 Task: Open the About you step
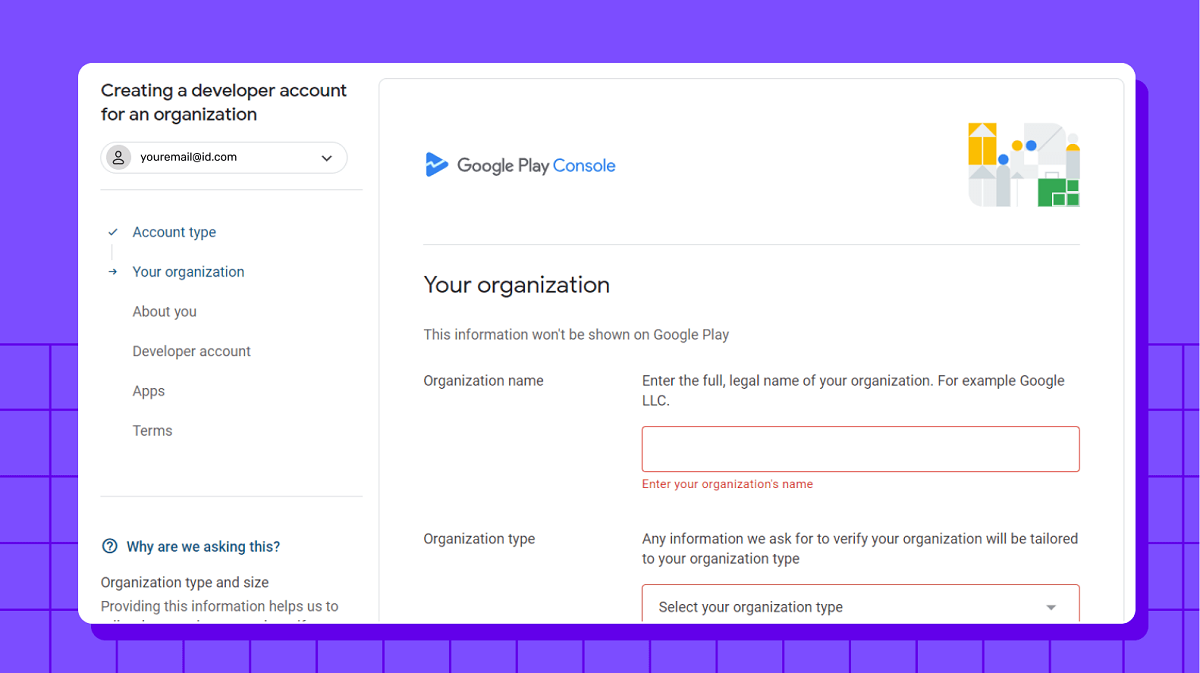[164, 312]
